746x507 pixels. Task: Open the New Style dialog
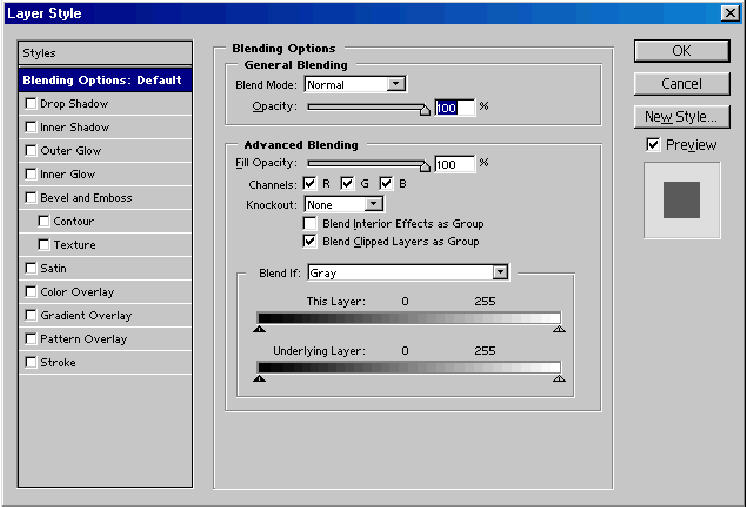682,117
